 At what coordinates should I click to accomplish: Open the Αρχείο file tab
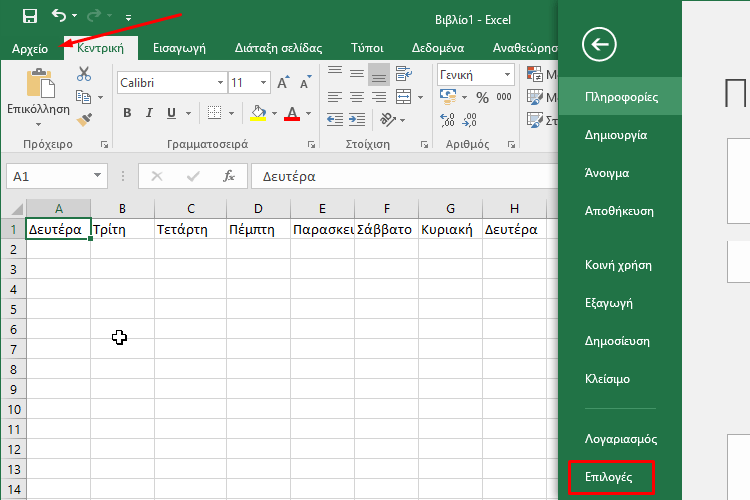coord(30,47)
